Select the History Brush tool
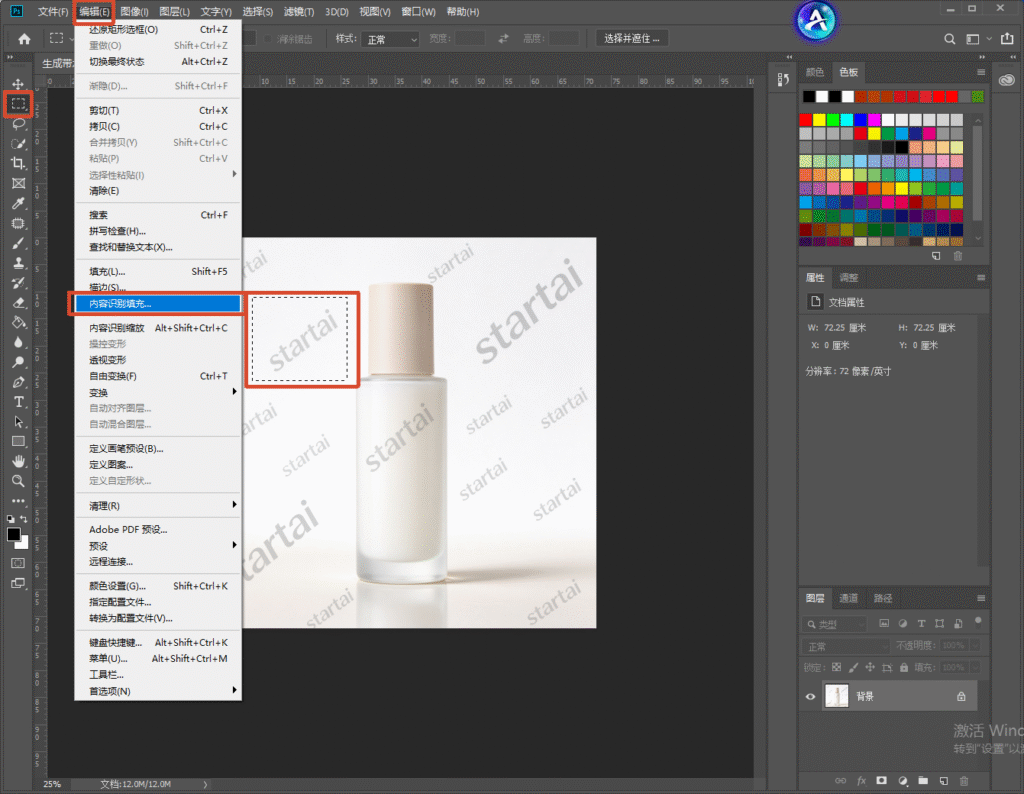This screenshot has height=794, width=1024. pyautogui.click(x=18, y=283)
